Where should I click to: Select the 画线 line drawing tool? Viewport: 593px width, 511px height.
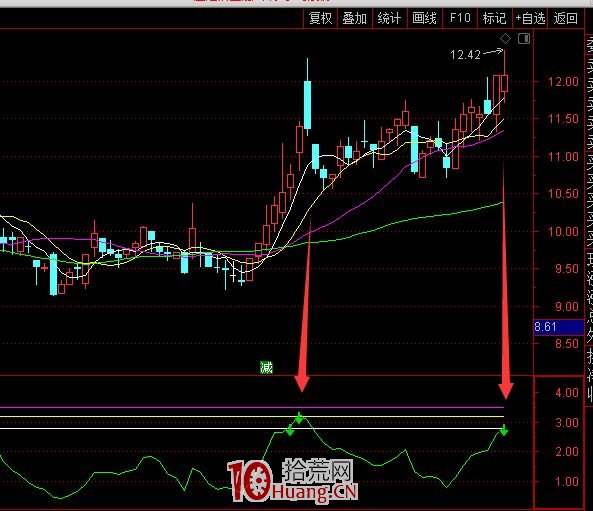pyautogui.click(x=424, y=18)
